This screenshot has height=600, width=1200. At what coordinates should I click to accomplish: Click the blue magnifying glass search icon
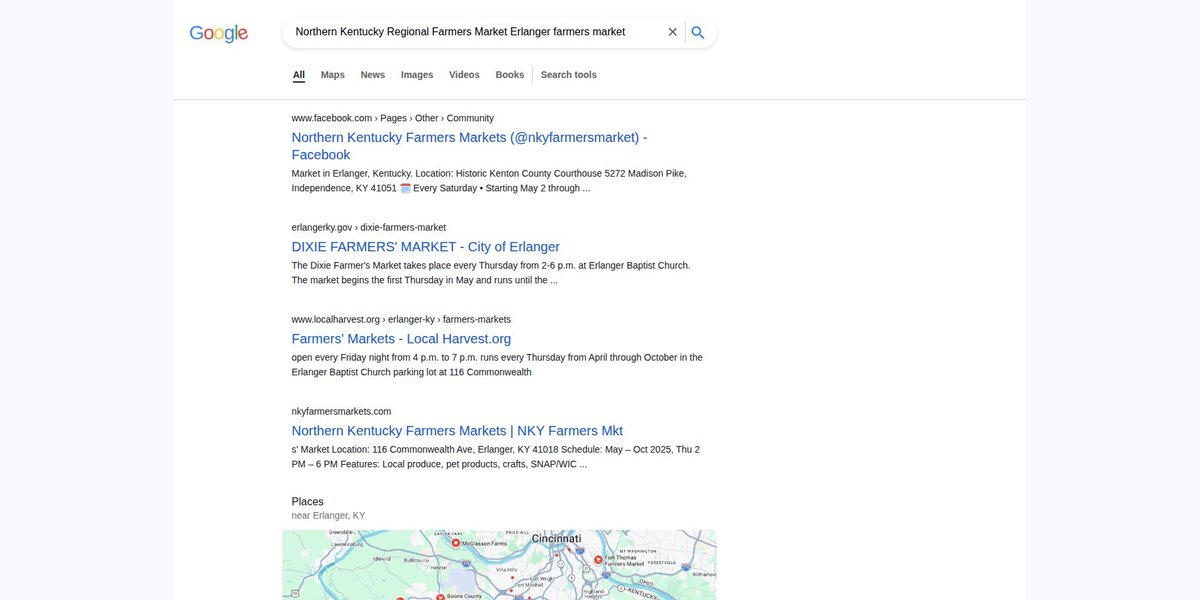698,32
